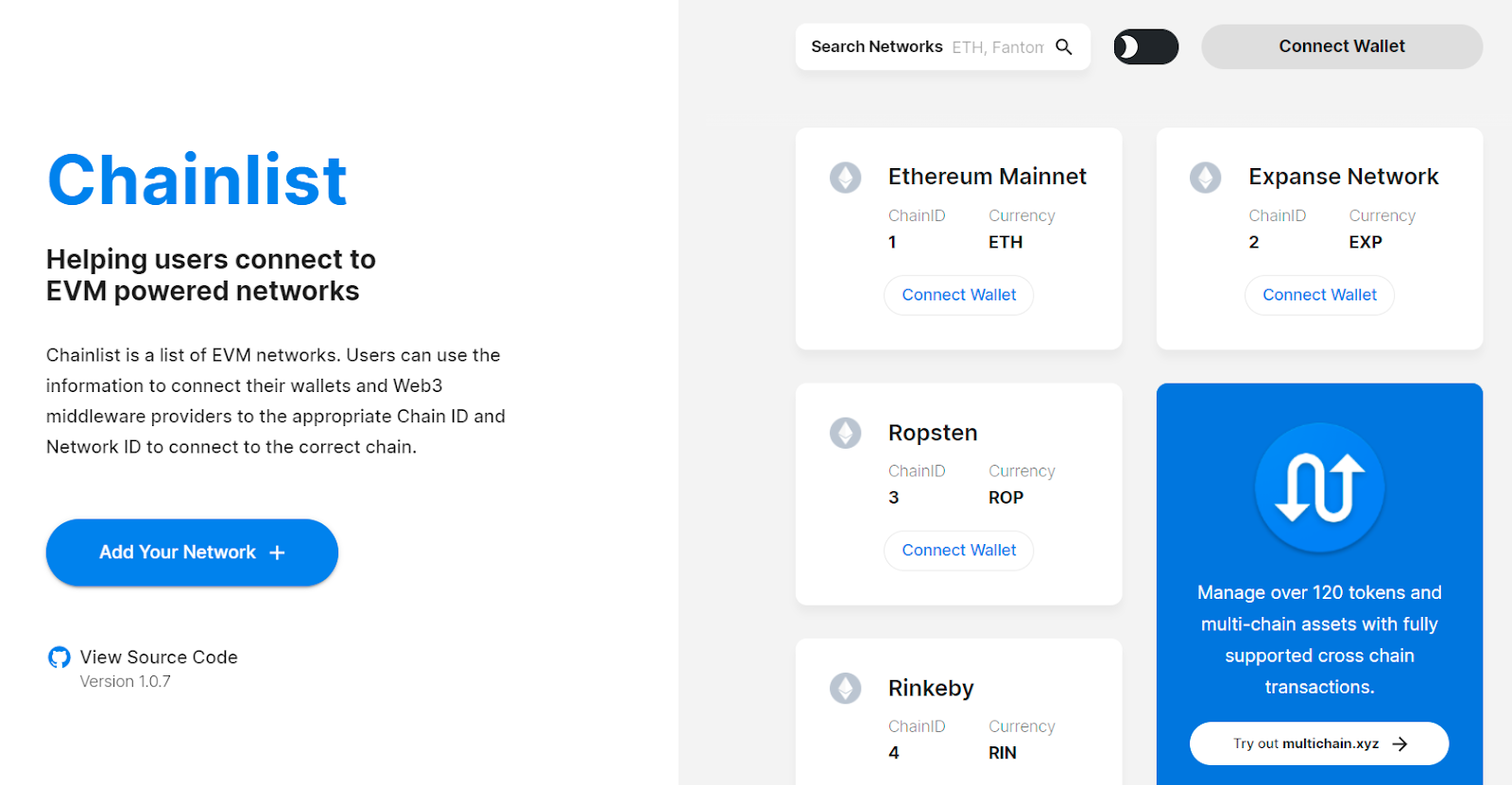The width and height of the screenshot is (1512, 785).
Task: Click the Expanse Network logo icon
Action: pos(1205,177)
